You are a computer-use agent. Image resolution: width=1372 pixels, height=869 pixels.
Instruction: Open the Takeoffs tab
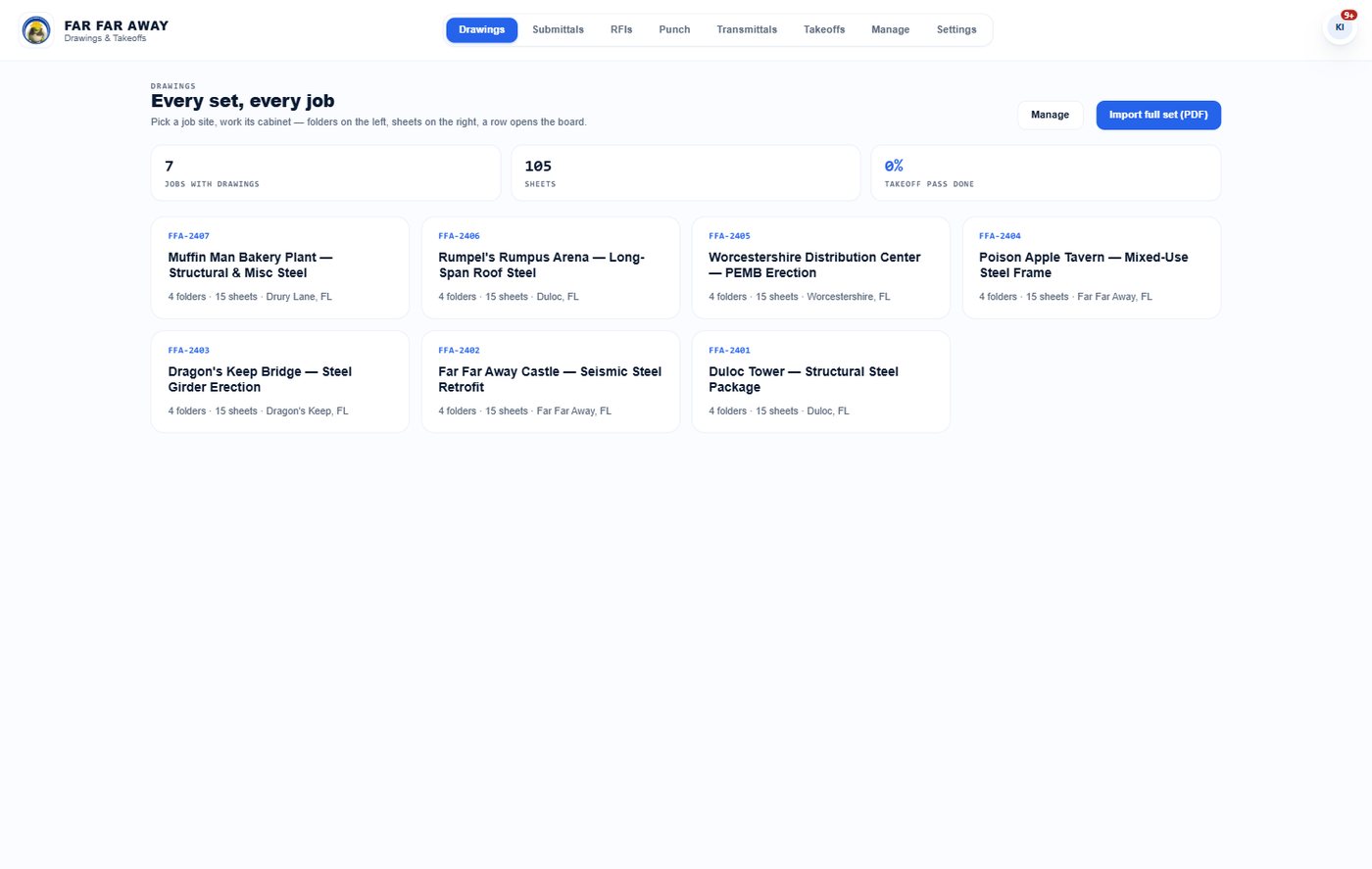pyautogui.click(x=824, y=29)
